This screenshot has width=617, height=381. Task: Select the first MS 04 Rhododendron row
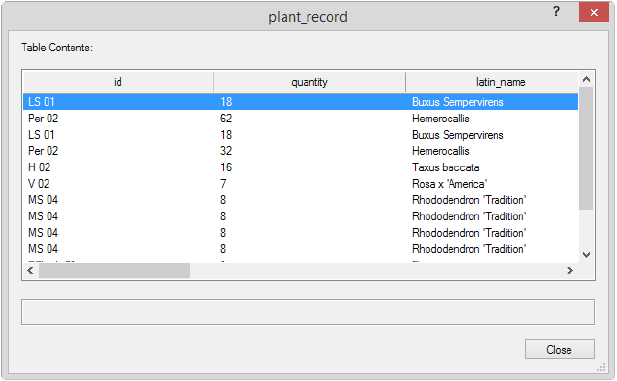[300, 200]
